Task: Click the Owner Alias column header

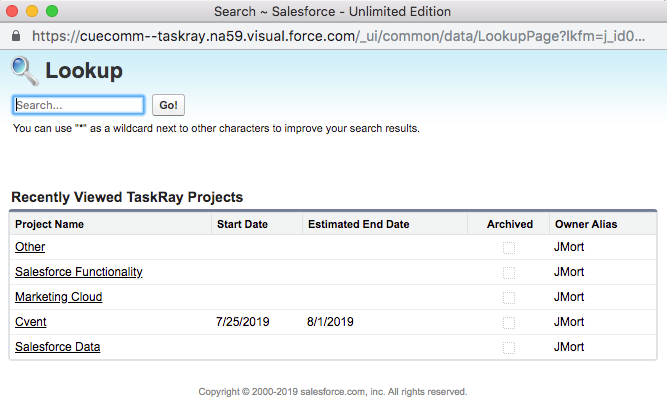Action: (x=586, y=224)
